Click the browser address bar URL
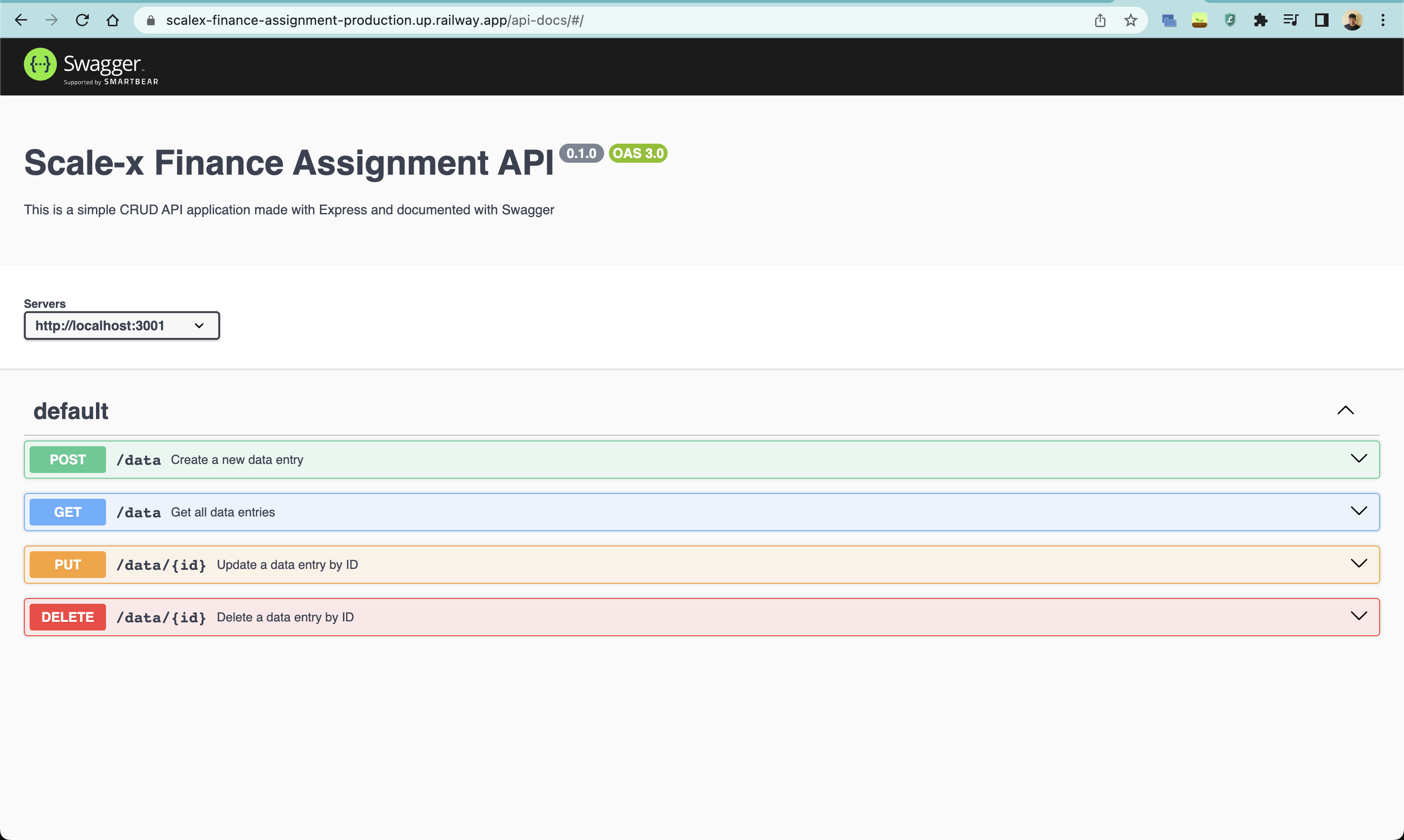Image resolution: width=1404 pixels, height=840 pixels. tap(374, 21)
